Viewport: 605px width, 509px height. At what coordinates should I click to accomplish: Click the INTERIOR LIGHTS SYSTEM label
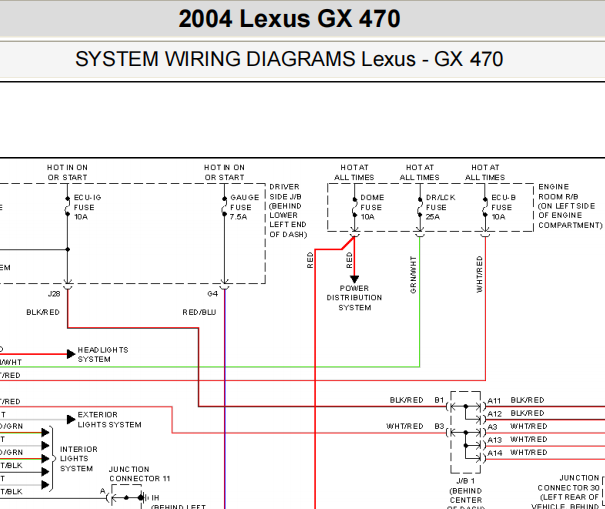(79, 459)
